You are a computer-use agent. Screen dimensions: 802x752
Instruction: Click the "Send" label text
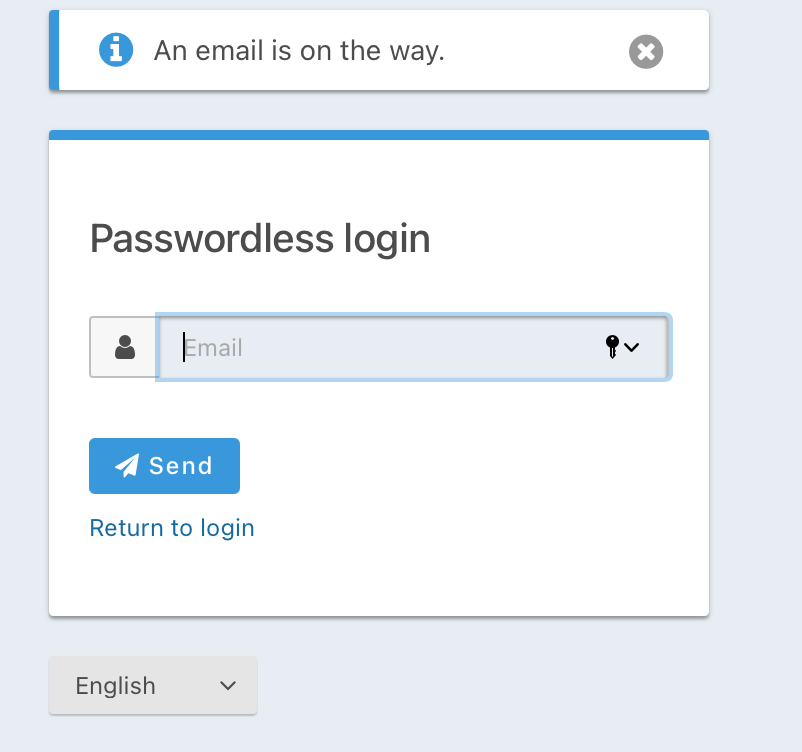pyautogui.click(x=181, y=466)
